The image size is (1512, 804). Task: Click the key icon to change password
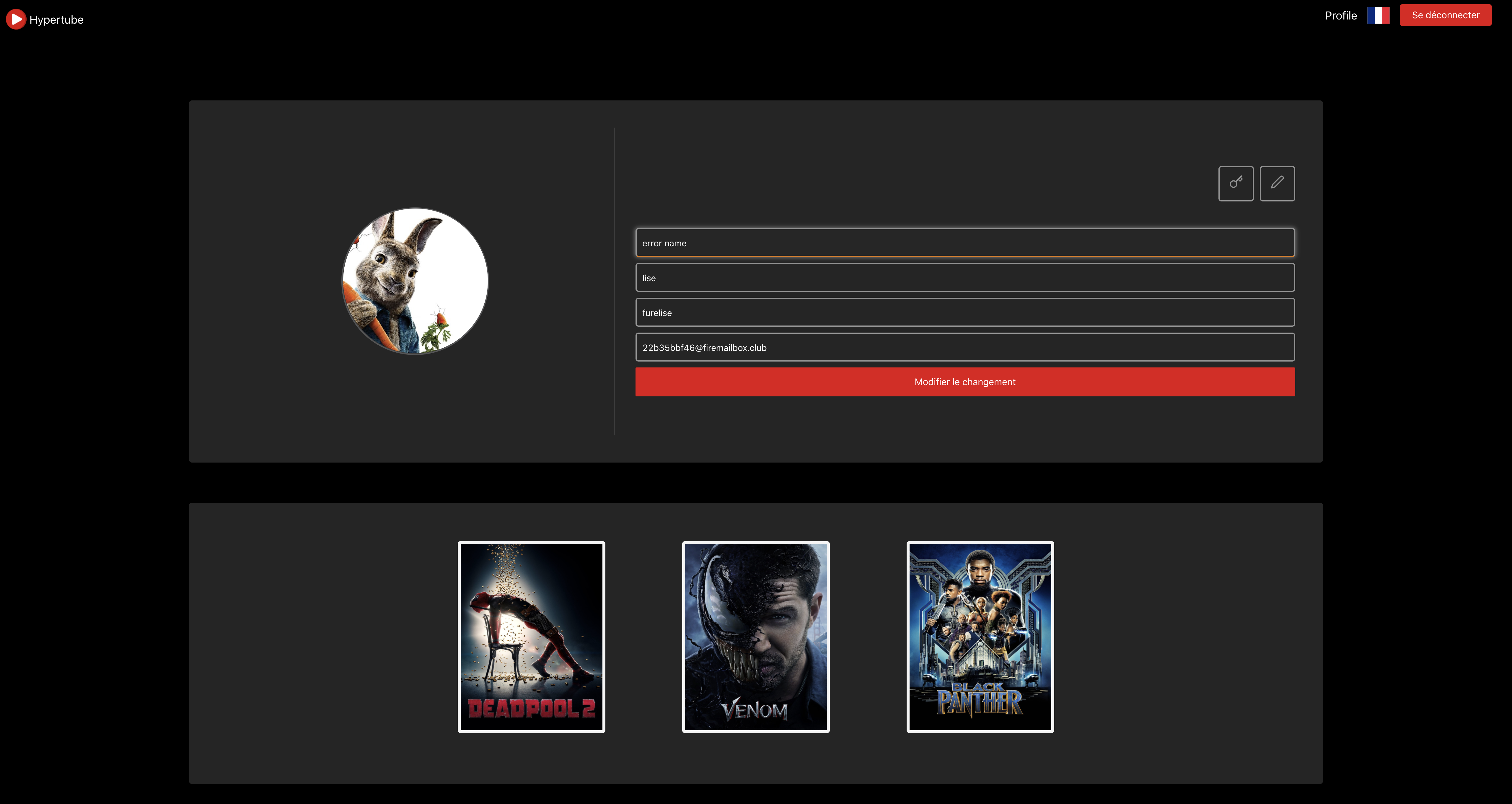[x=1236, y=183]
